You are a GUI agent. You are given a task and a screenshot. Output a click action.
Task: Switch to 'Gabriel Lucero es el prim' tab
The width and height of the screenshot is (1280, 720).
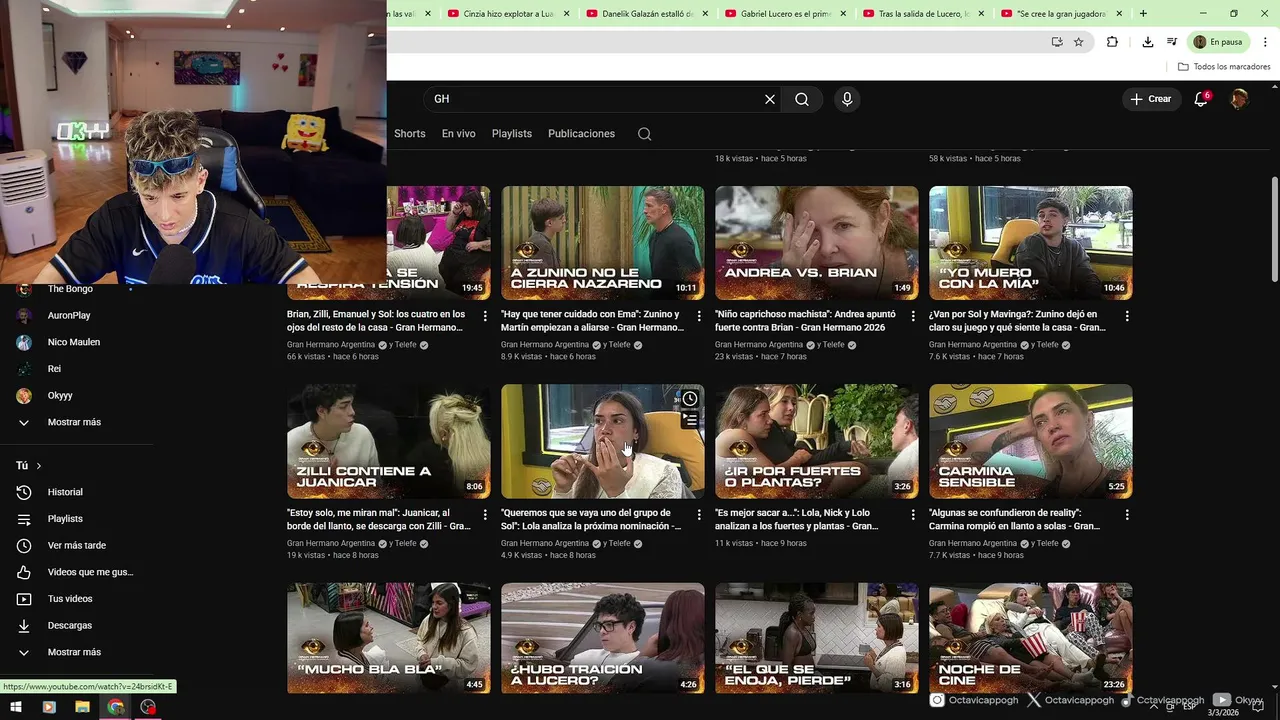(x=786, y=14)
